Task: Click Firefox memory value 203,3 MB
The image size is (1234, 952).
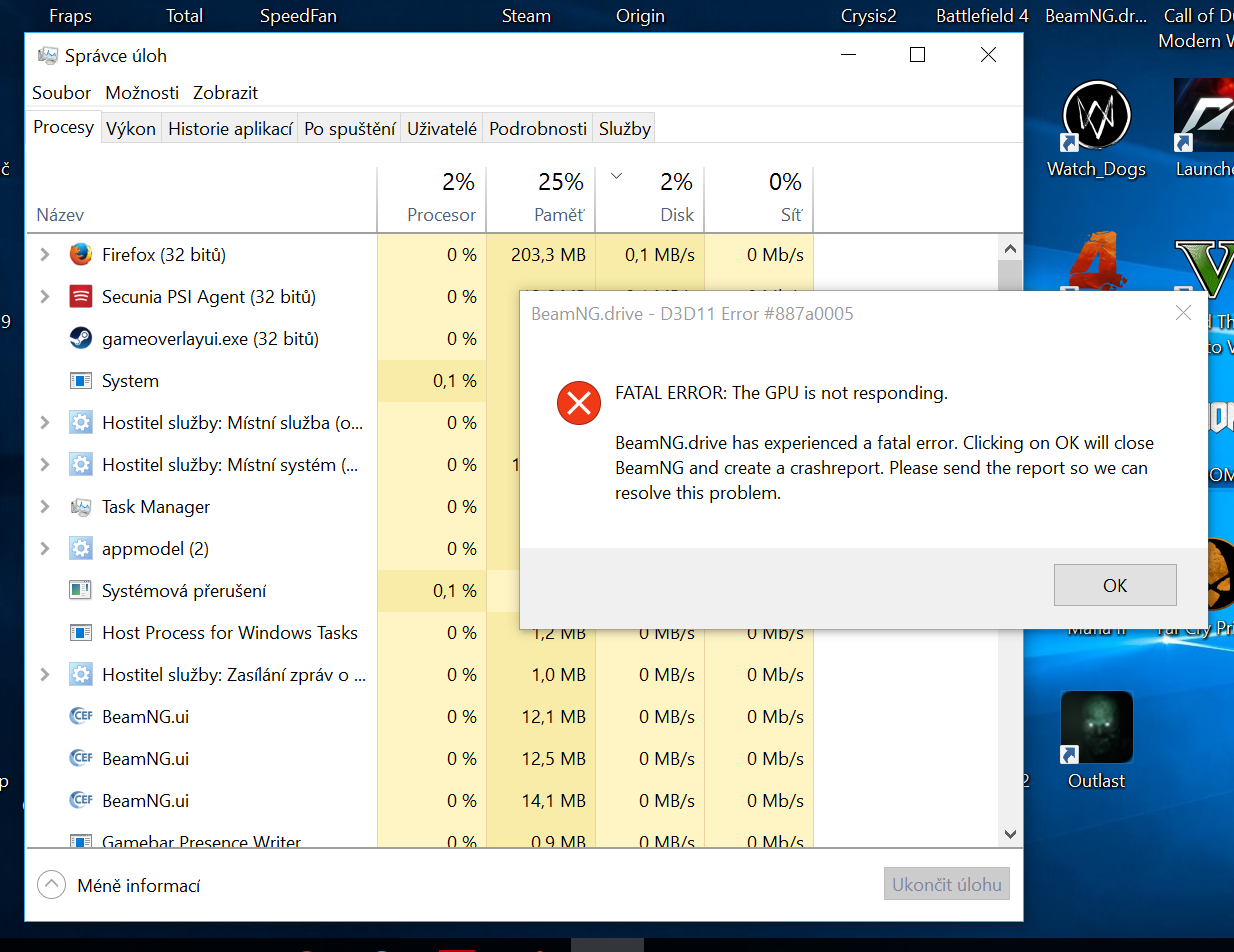Action: tap(548, 255)
